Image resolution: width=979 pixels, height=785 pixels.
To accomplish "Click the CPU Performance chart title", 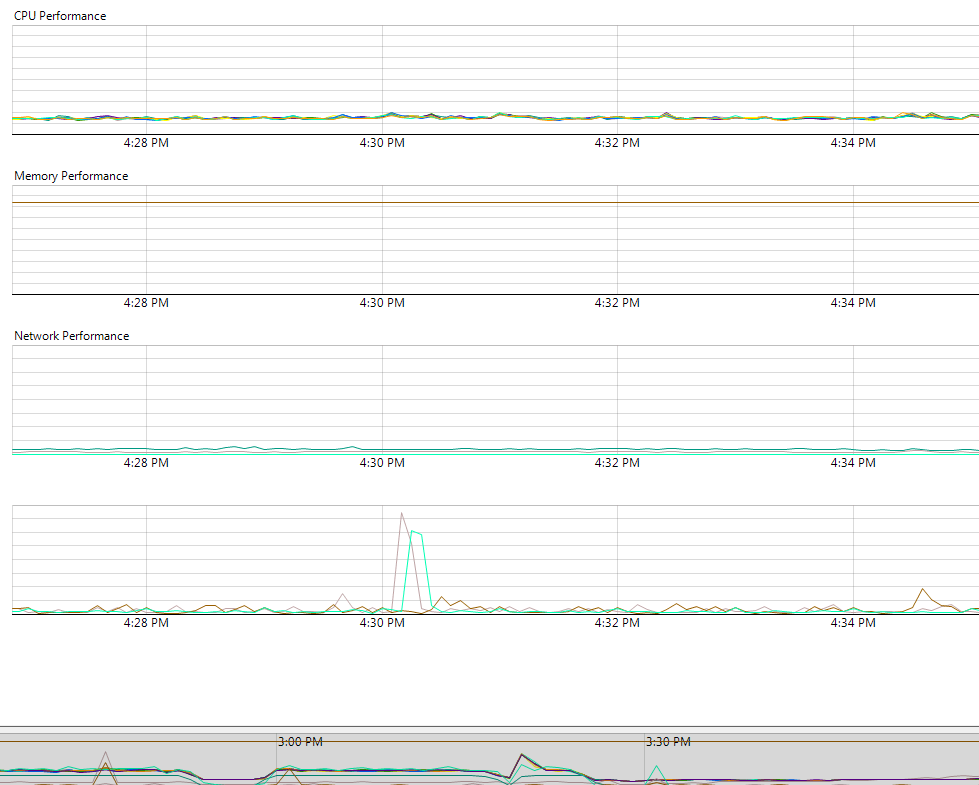I will [60, 16].
